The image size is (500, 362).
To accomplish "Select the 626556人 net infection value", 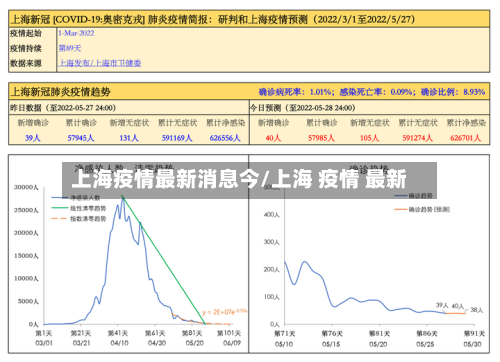I will click(225, 138).
